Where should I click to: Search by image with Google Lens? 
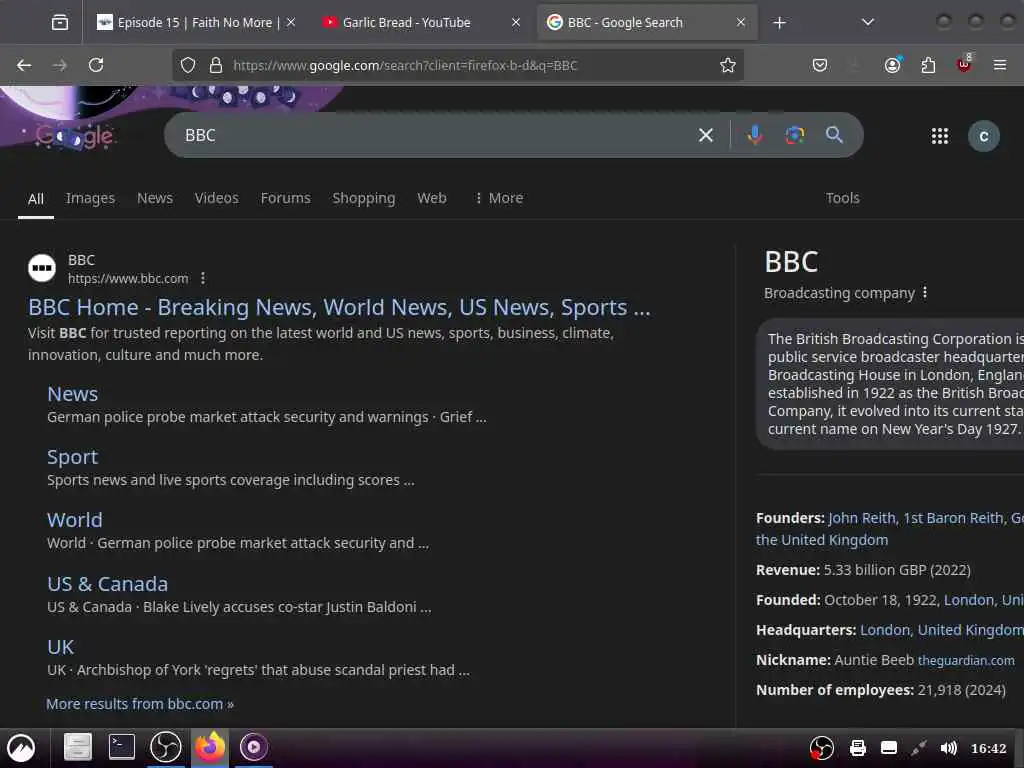coord(795,135)
